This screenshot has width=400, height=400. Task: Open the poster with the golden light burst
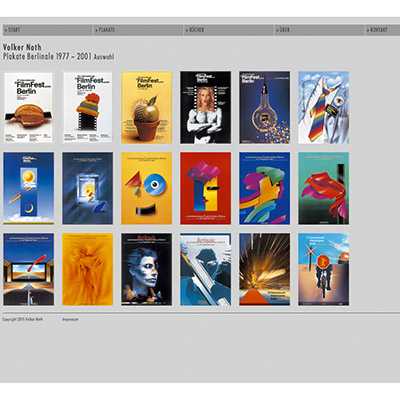pos(265,269)
